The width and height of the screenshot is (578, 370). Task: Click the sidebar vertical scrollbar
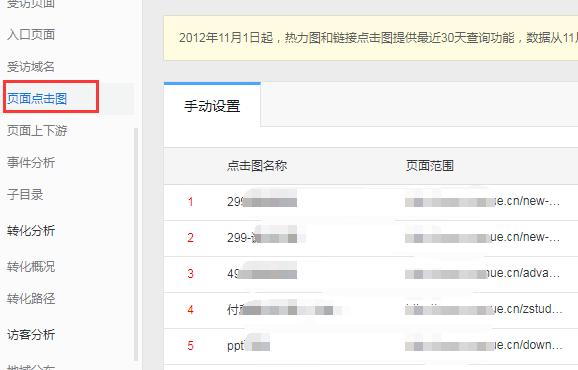[x=136, y=244]
